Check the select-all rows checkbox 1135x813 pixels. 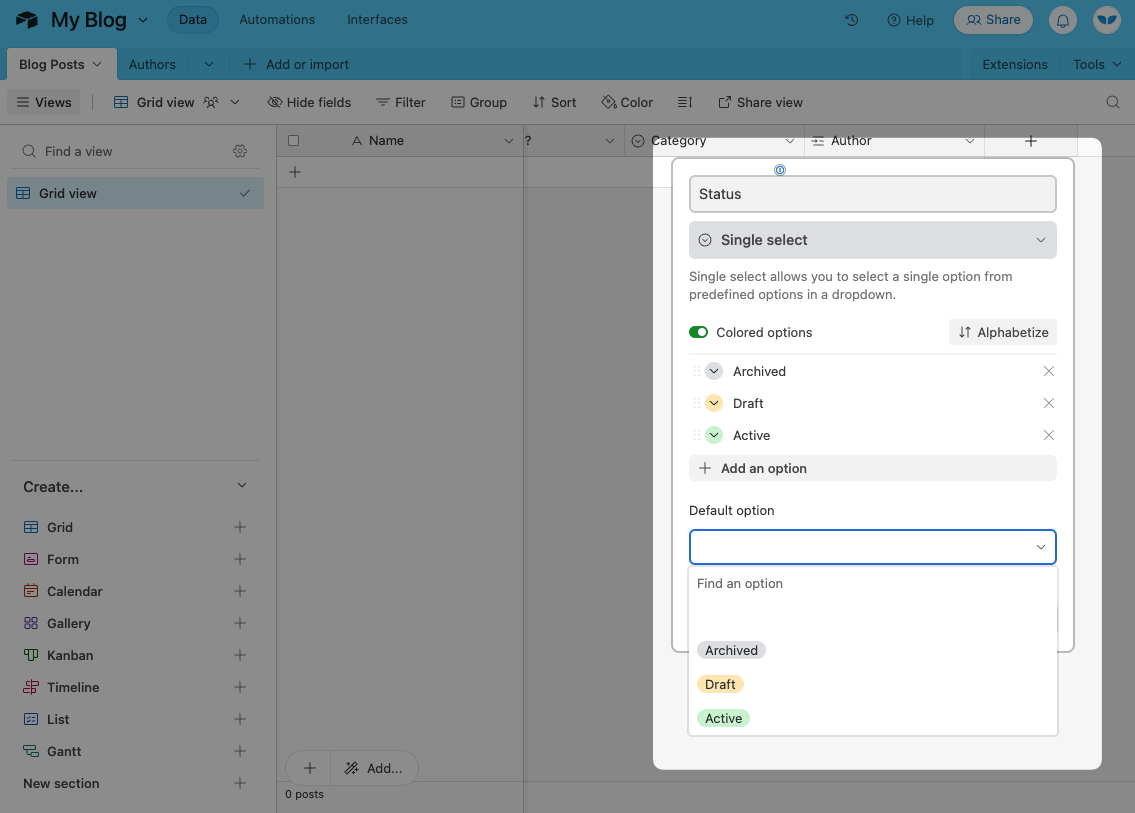[x=294, y=141]
